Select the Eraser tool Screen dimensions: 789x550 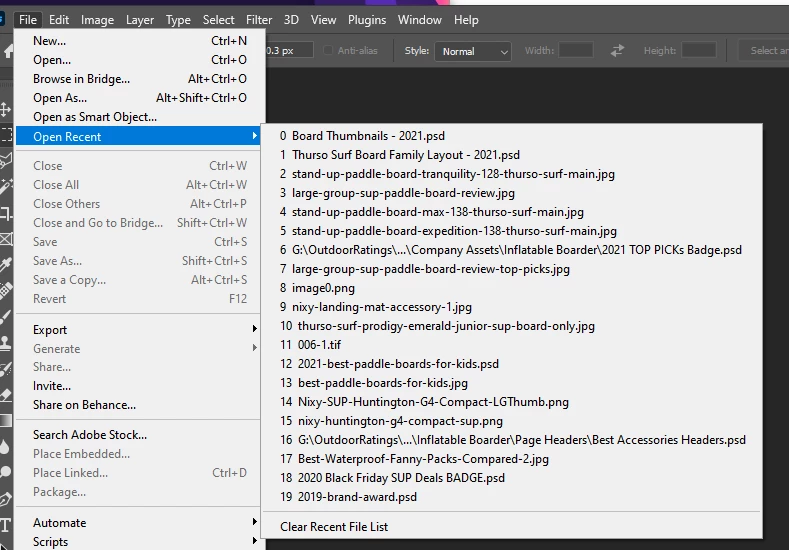[x=6, y=395]
